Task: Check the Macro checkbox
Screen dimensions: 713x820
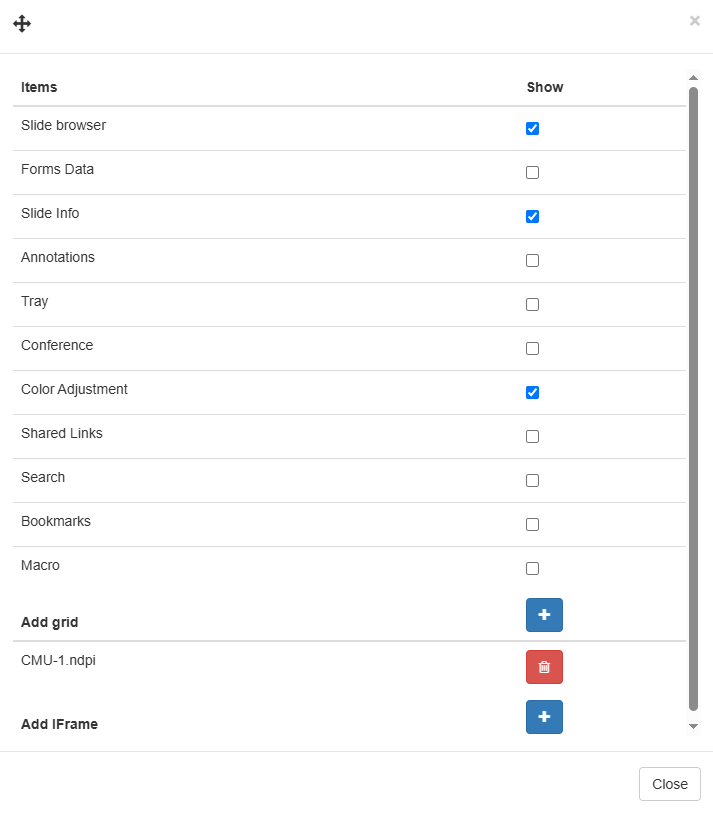Action: point(533,569)
